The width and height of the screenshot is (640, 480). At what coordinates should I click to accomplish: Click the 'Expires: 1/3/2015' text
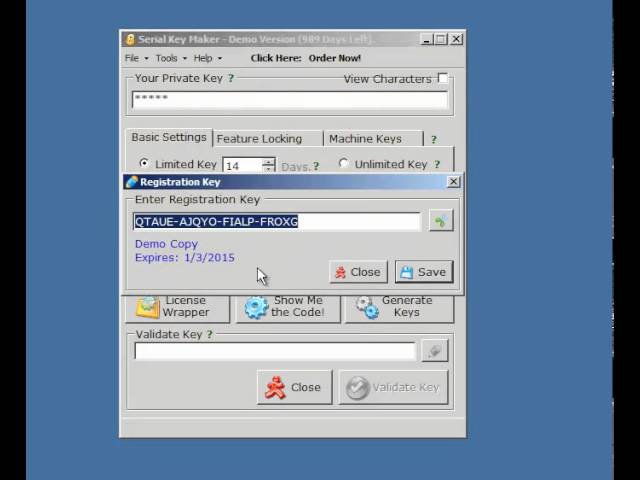coord(185,258)
